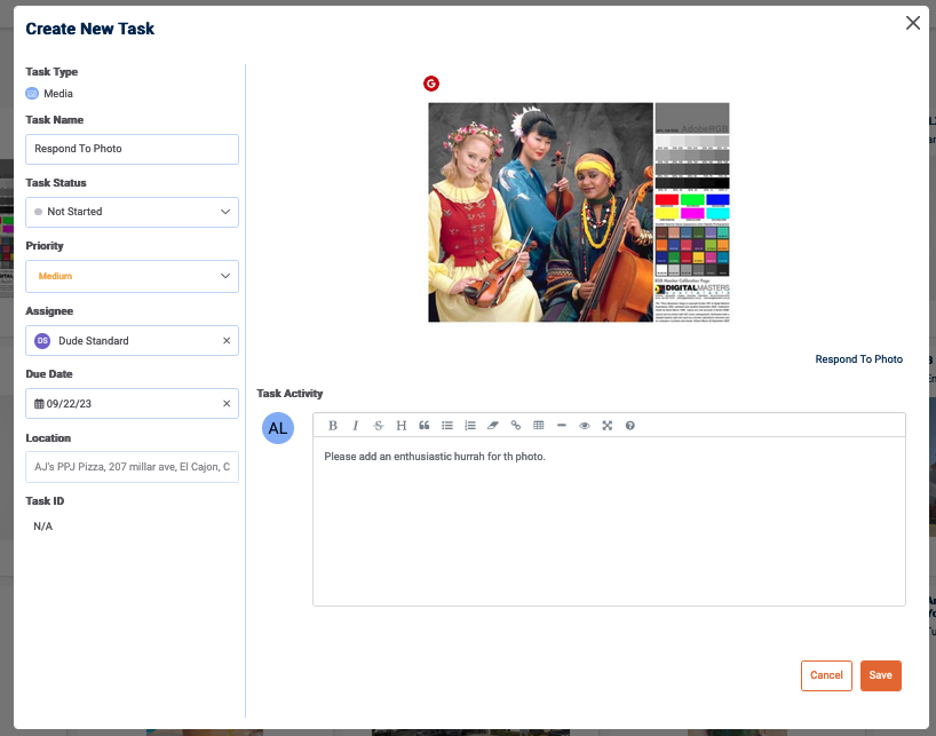Click the Save button
This screenshot has height=736, width=936.
coord(880,675)
